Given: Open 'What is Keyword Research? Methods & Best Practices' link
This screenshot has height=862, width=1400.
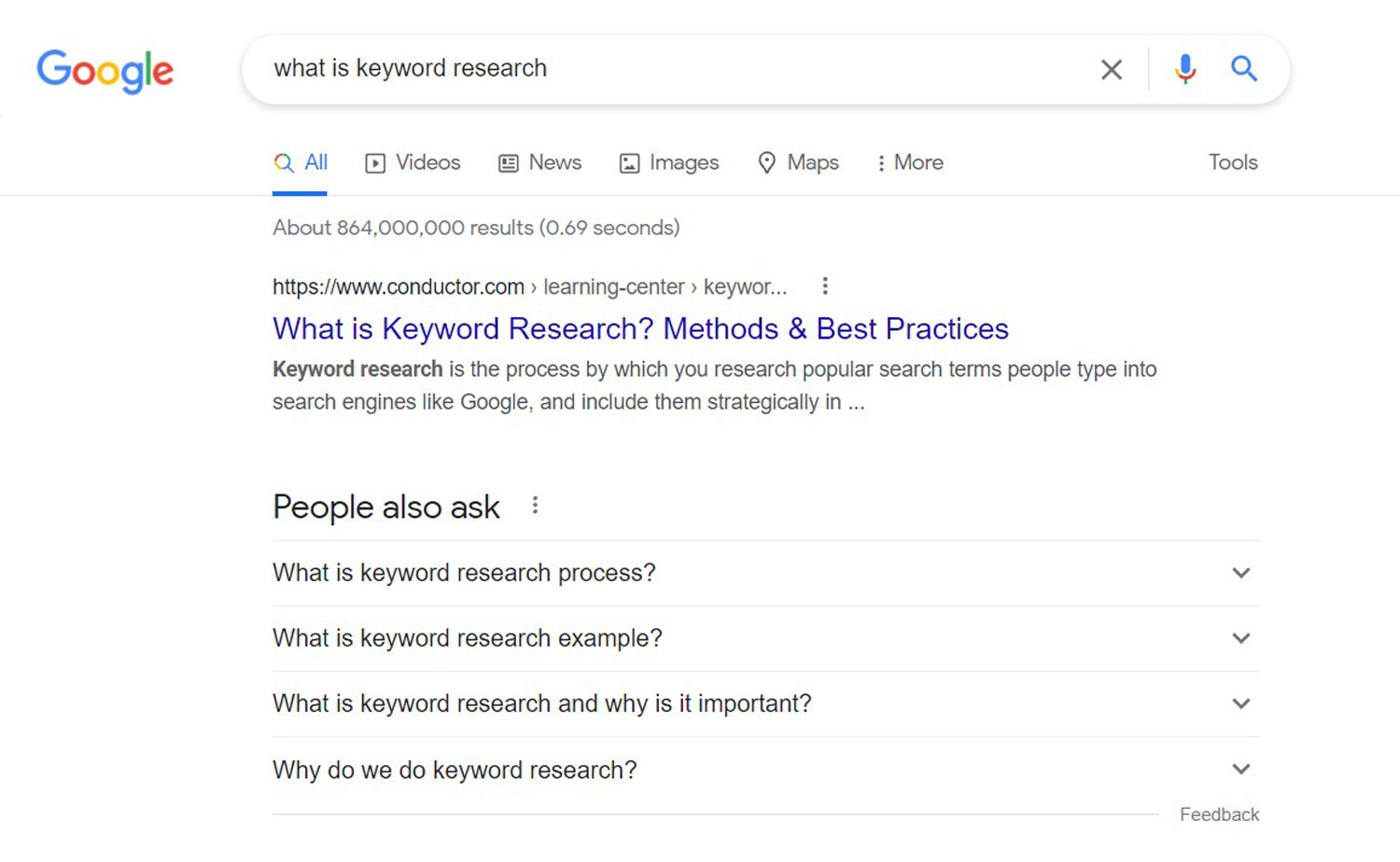Looking at the screenshot, I should 640,328.
